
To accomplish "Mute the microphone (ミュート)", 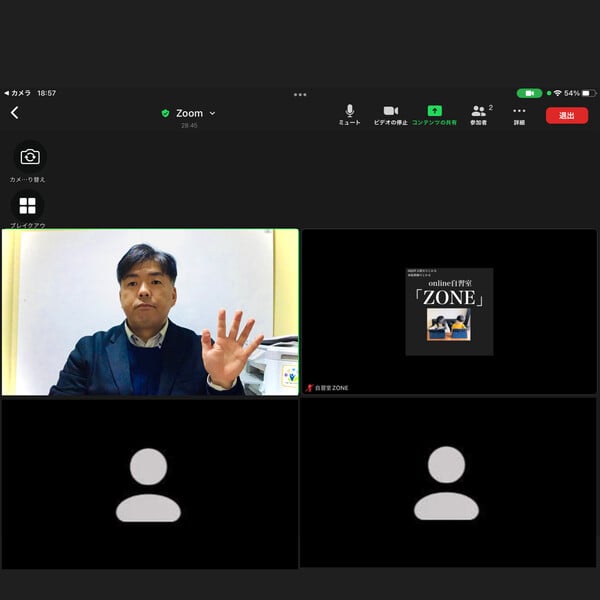I will pyautogui.click(x=349, y=112).
